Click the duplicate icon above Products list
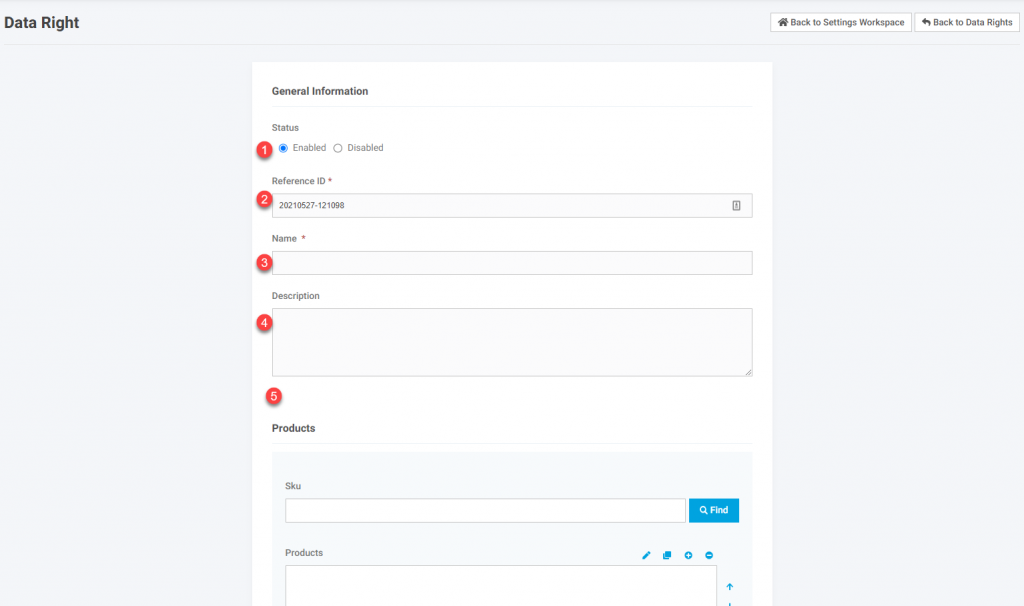1024x606 pixels. pos(667,555)
